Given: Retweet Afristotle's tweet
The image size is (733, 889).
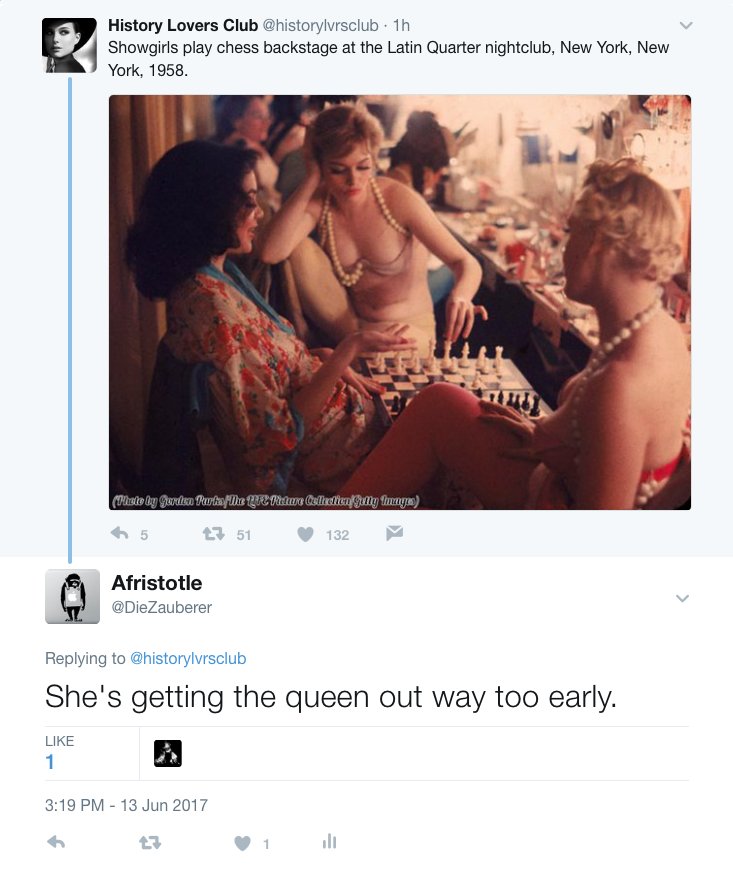Looking at the screenshot, I should point(149,843).
